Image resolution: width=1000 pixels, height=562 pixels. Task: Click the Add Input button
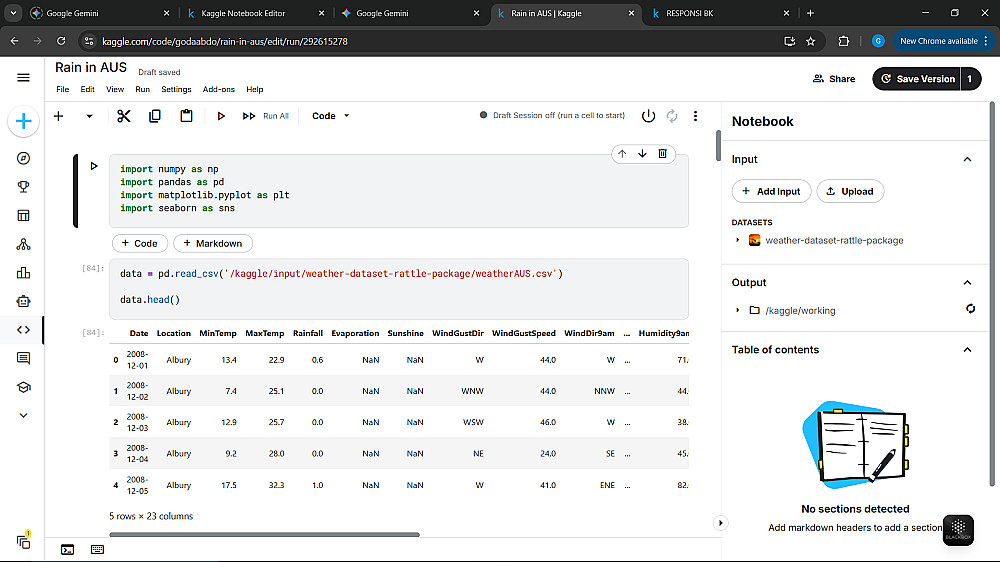click(770, 191)
